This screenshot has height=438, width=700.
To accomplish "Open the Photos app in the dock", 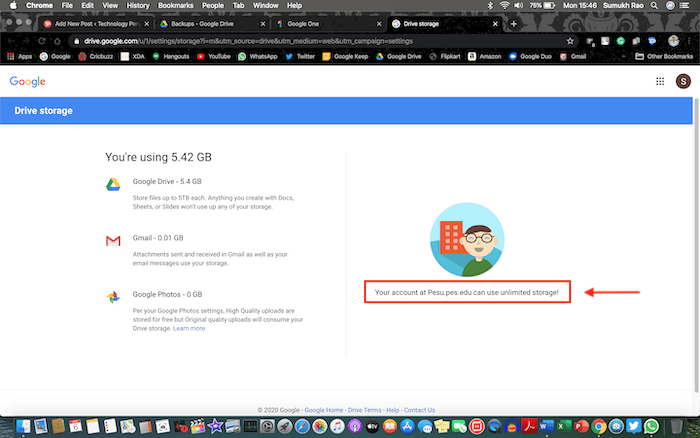I will 320,426.
